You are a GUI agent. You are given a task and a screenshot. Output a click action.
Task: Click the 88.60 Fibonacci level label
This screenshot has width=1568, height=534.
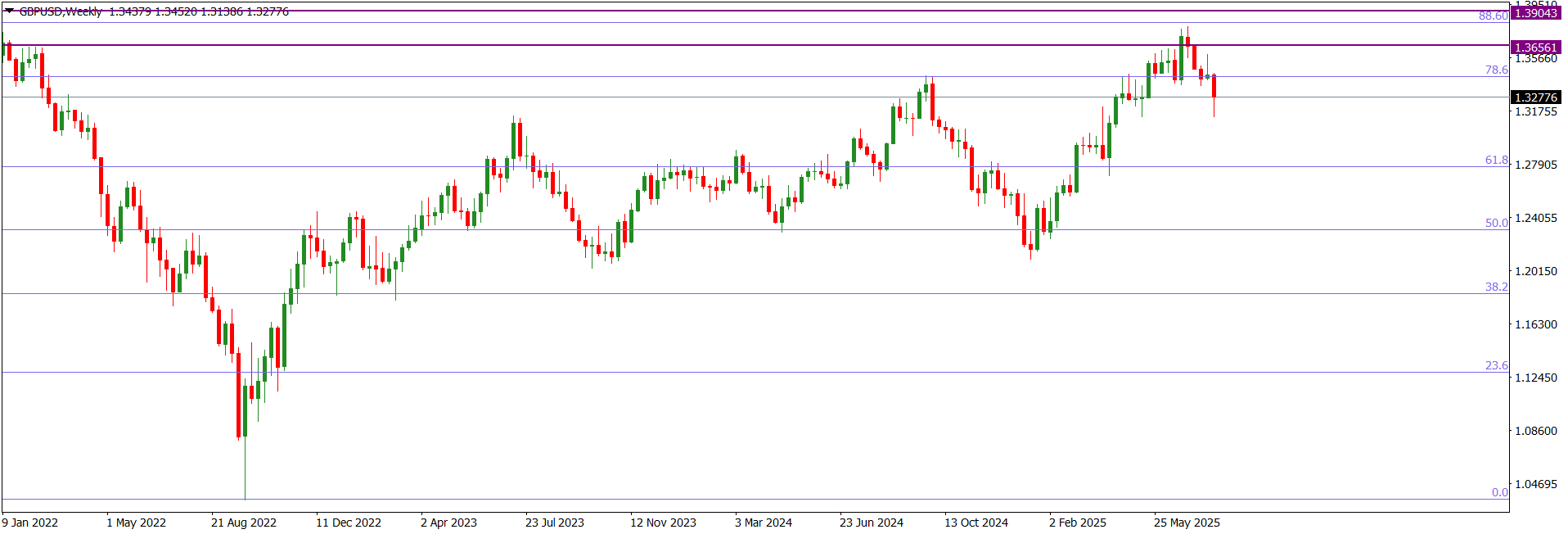1494,16
